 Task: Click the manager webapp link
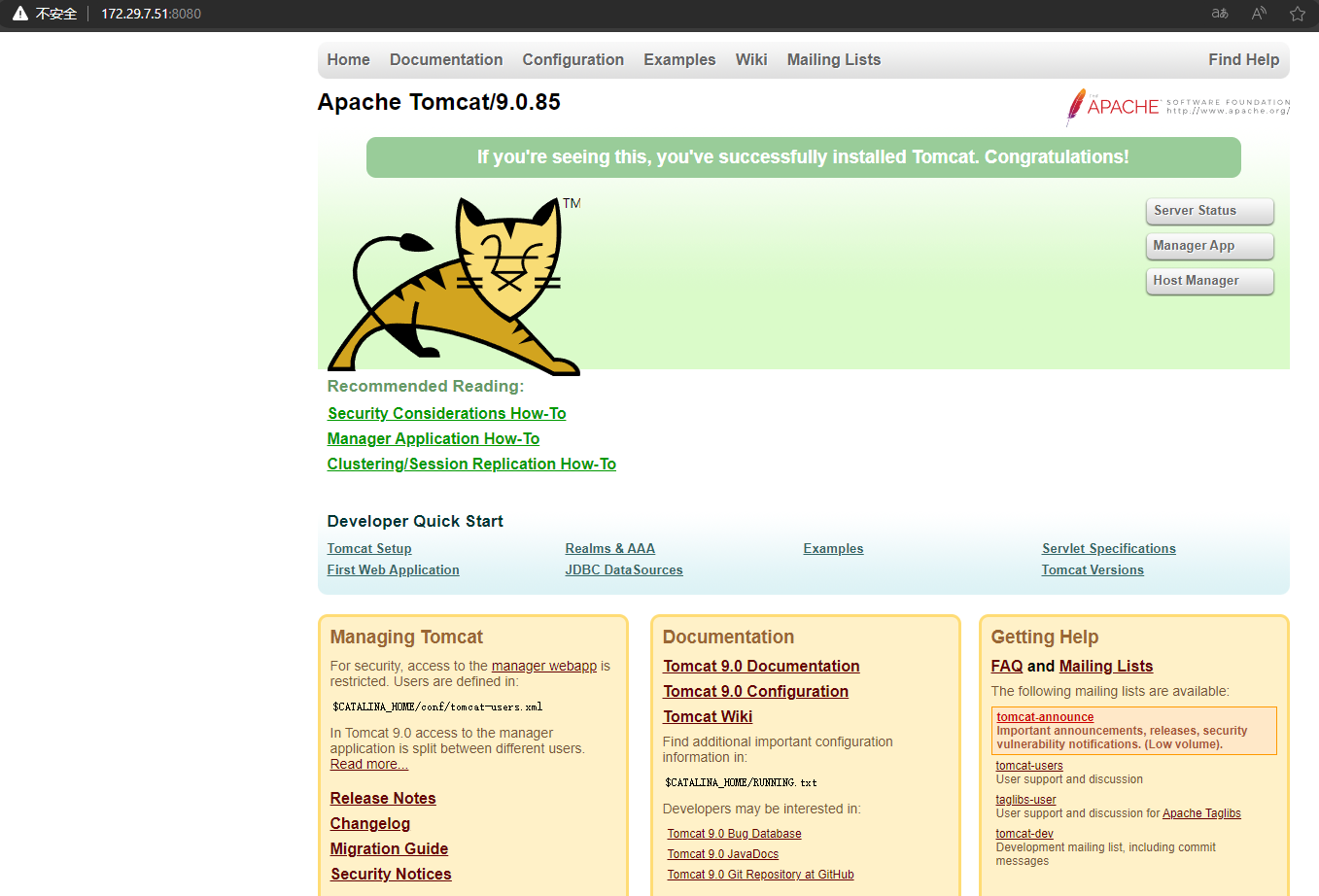point(544,667)
